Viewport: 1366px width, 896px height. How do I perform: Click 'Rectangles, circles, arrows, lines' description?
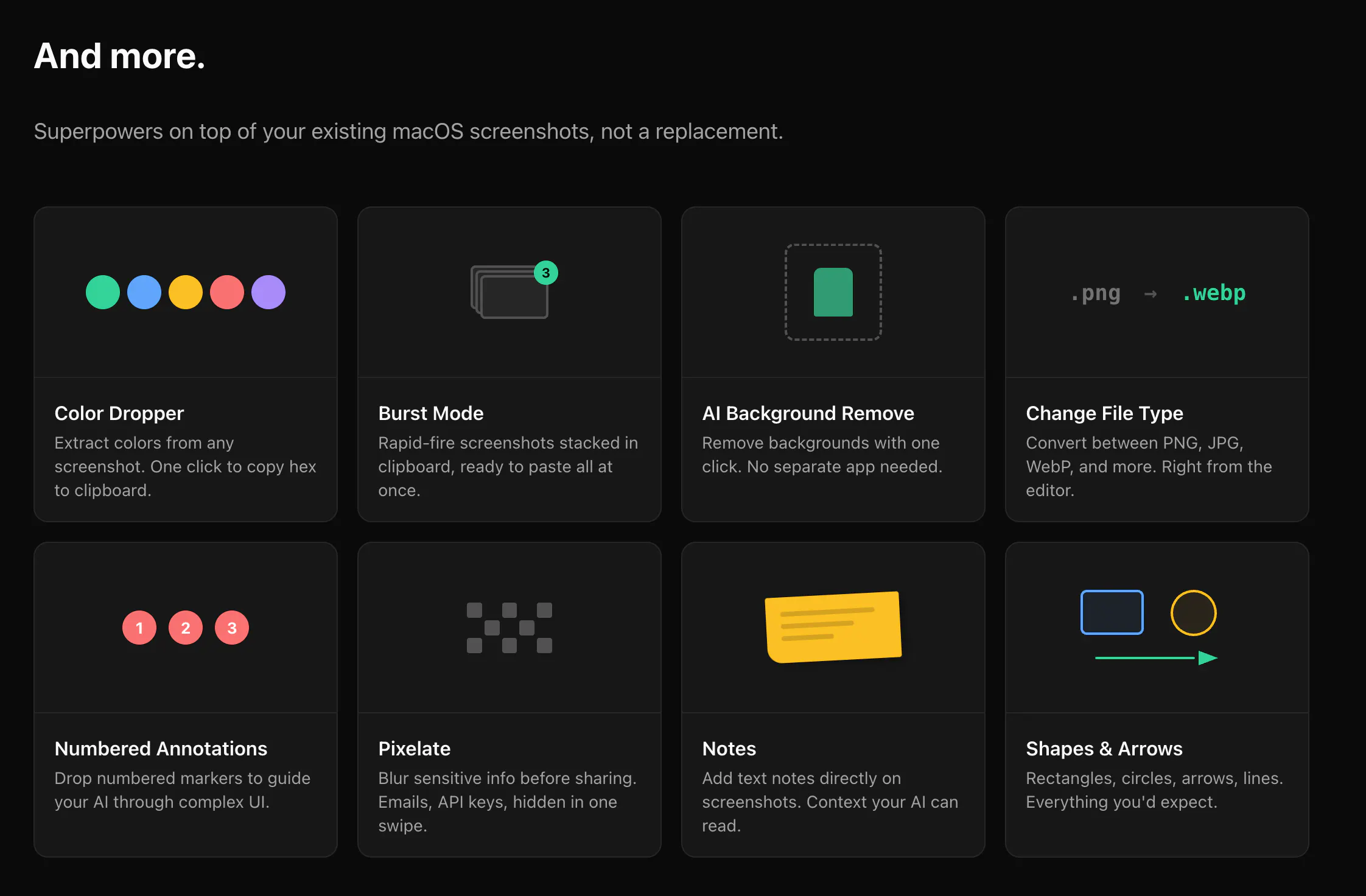1155,790
